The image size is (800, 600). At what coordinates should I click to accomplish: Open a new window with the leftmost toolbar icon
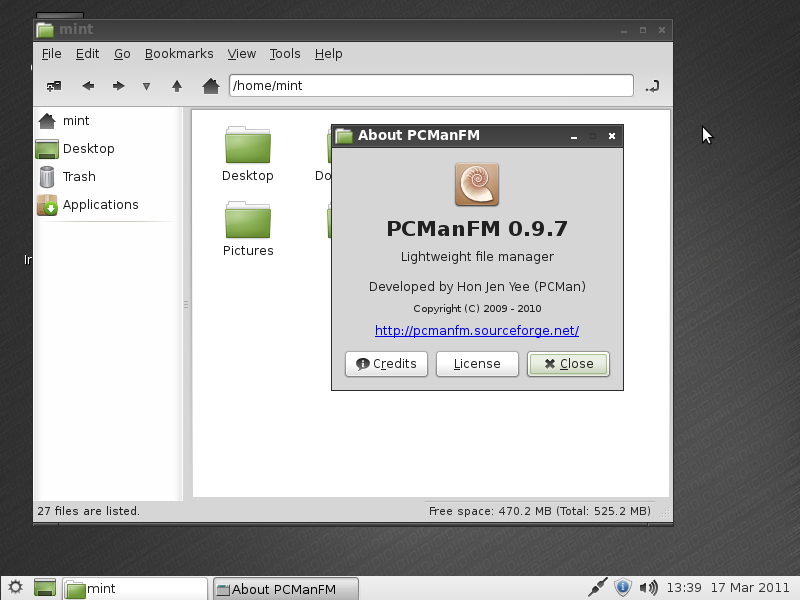54,86
